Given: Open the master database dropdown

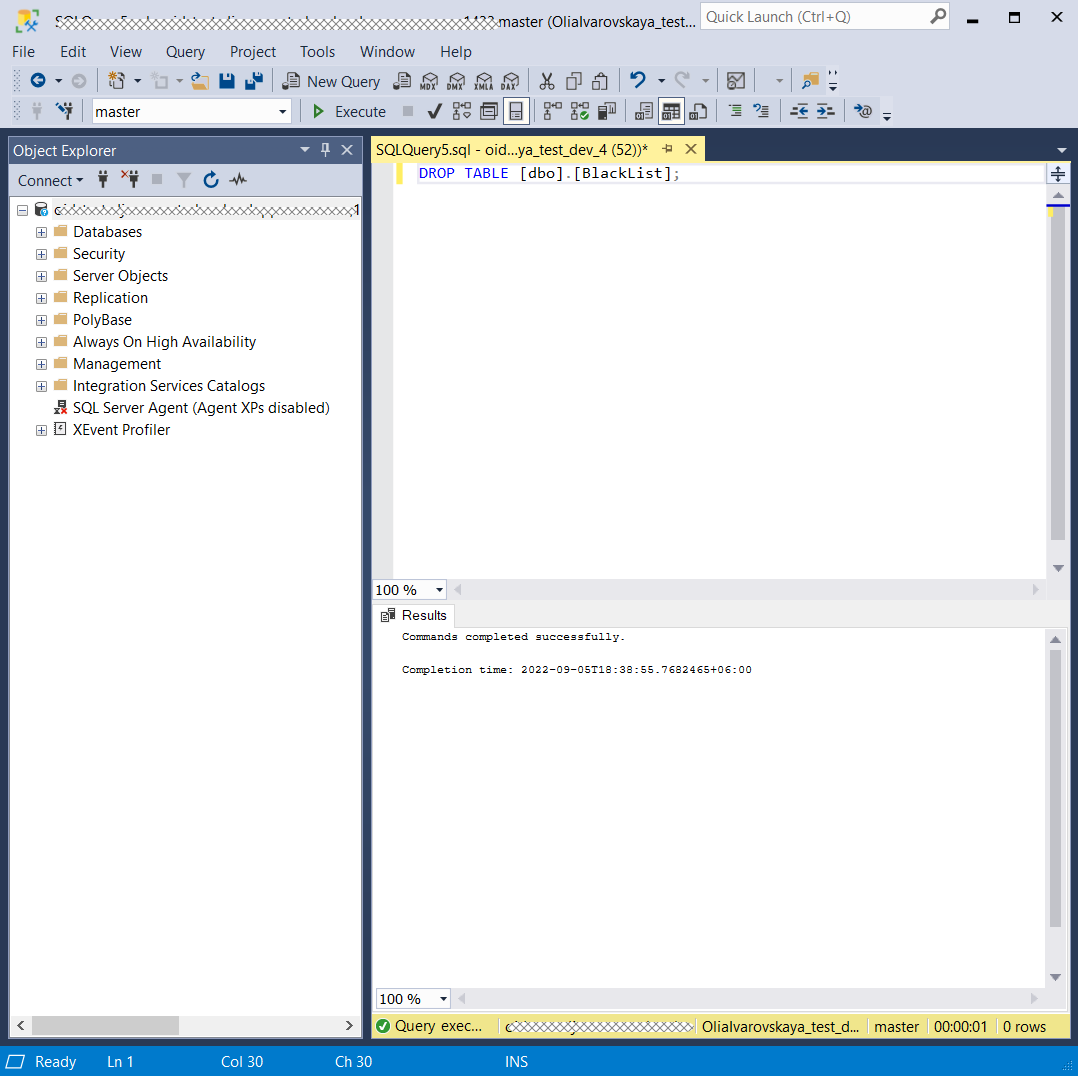Looking at the screenshot, I should pyautogui.click(x=282, y=111).
